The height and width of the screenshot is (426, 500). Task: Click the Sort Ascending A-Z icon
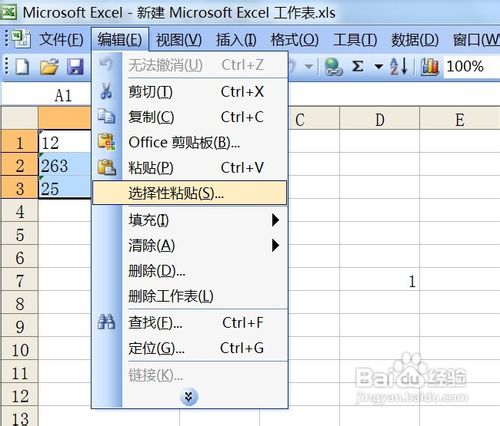(399, 66)
